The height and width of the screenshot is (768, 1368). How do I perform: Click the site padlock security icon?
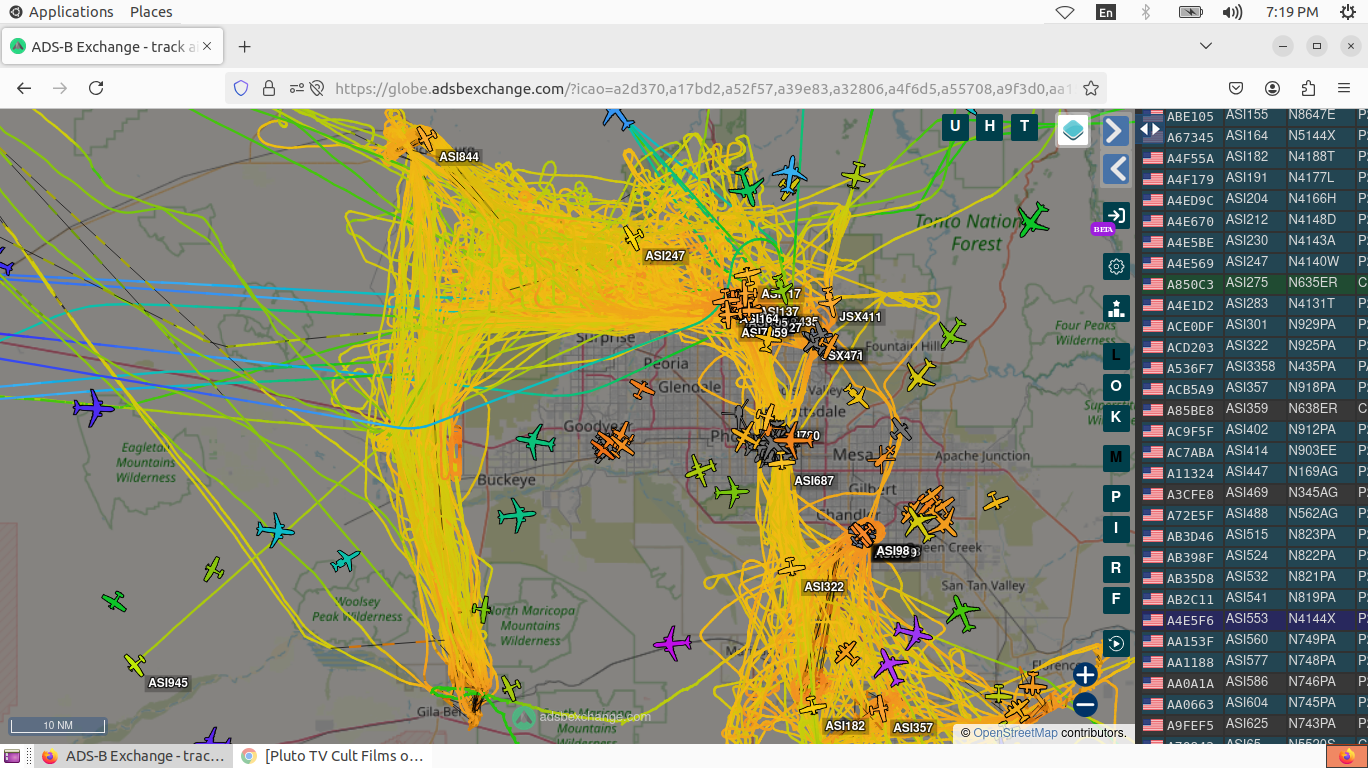pyautogui.click(x=268, y=88)
